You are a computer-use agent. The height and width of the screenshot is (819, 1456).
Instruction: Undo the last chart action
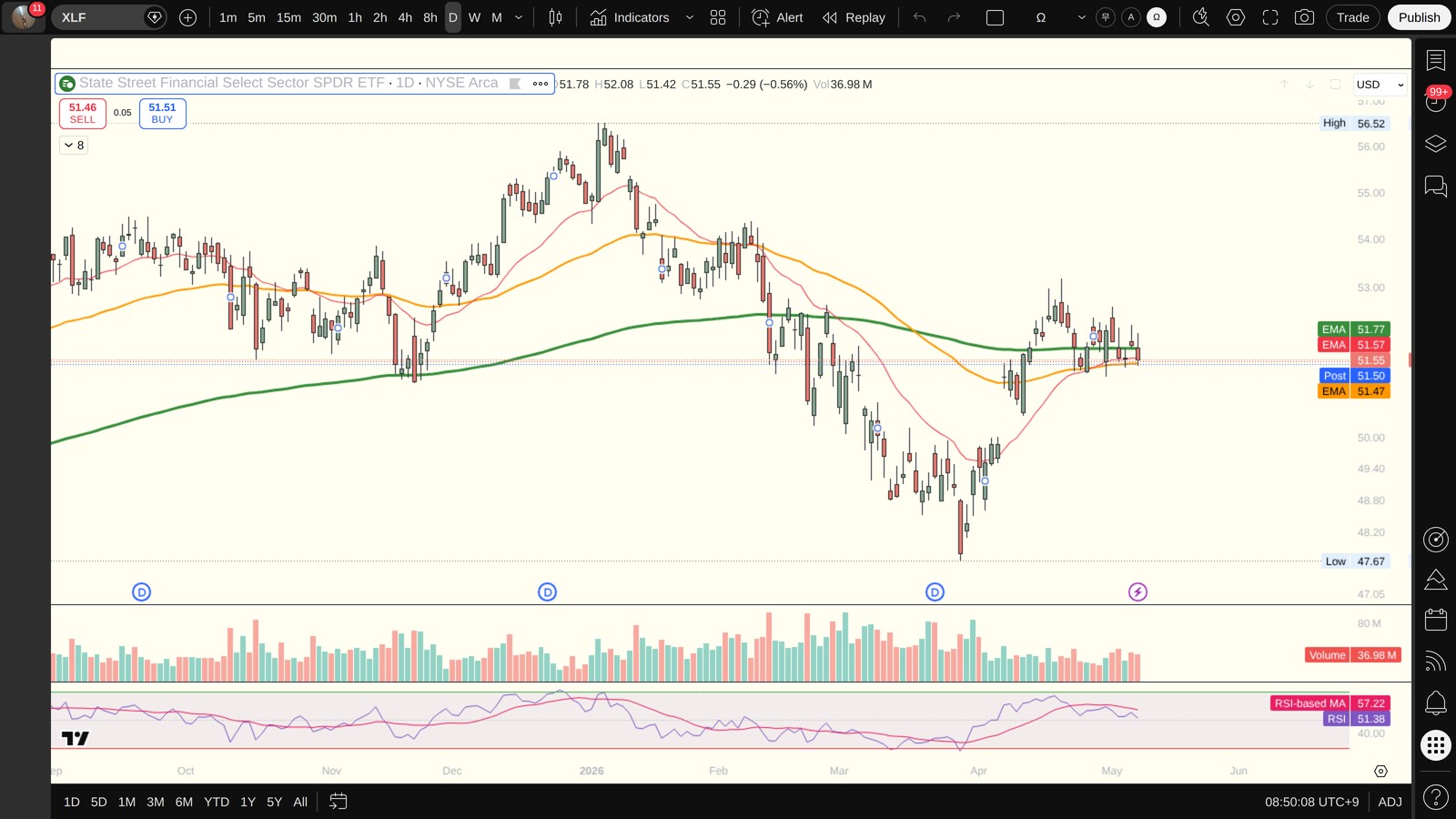[920, 17]
